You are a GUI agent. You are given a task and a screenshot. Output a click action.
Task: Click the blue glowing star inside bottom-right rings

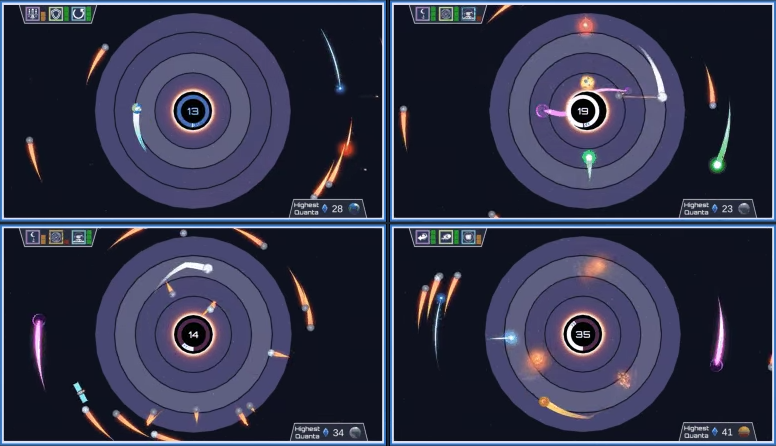(511, 338)
